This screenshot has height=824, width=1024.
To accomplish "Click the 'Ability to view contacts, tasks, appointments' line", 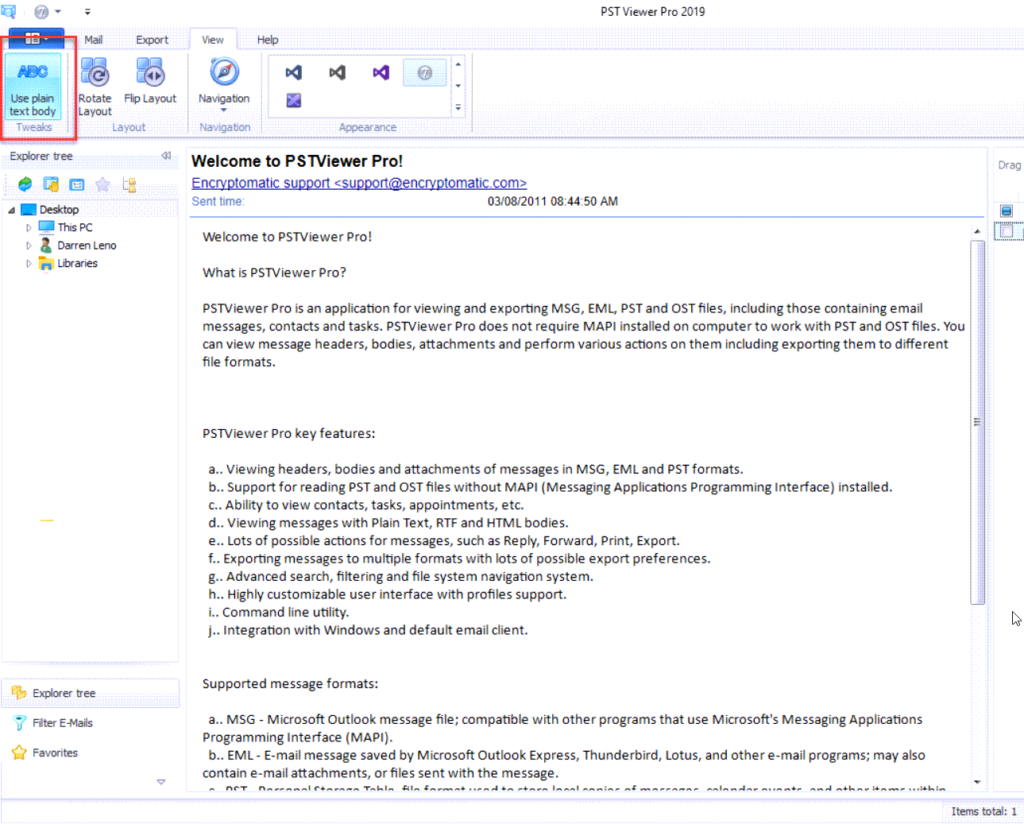I will click(366, 505).
